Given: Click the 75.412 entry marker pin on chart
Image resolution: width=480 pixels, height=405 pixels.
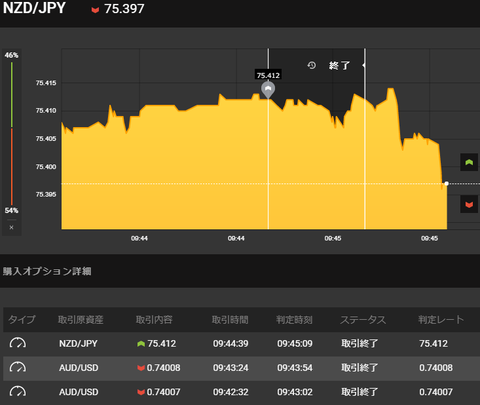Looking at the screenshot, I should click(x=268, y=90).
